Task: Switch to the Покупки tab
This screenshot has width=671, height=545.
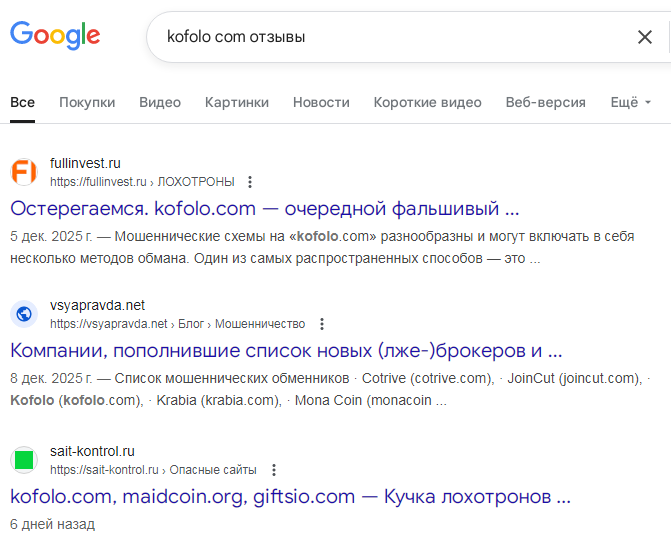Action: [87, 102]
